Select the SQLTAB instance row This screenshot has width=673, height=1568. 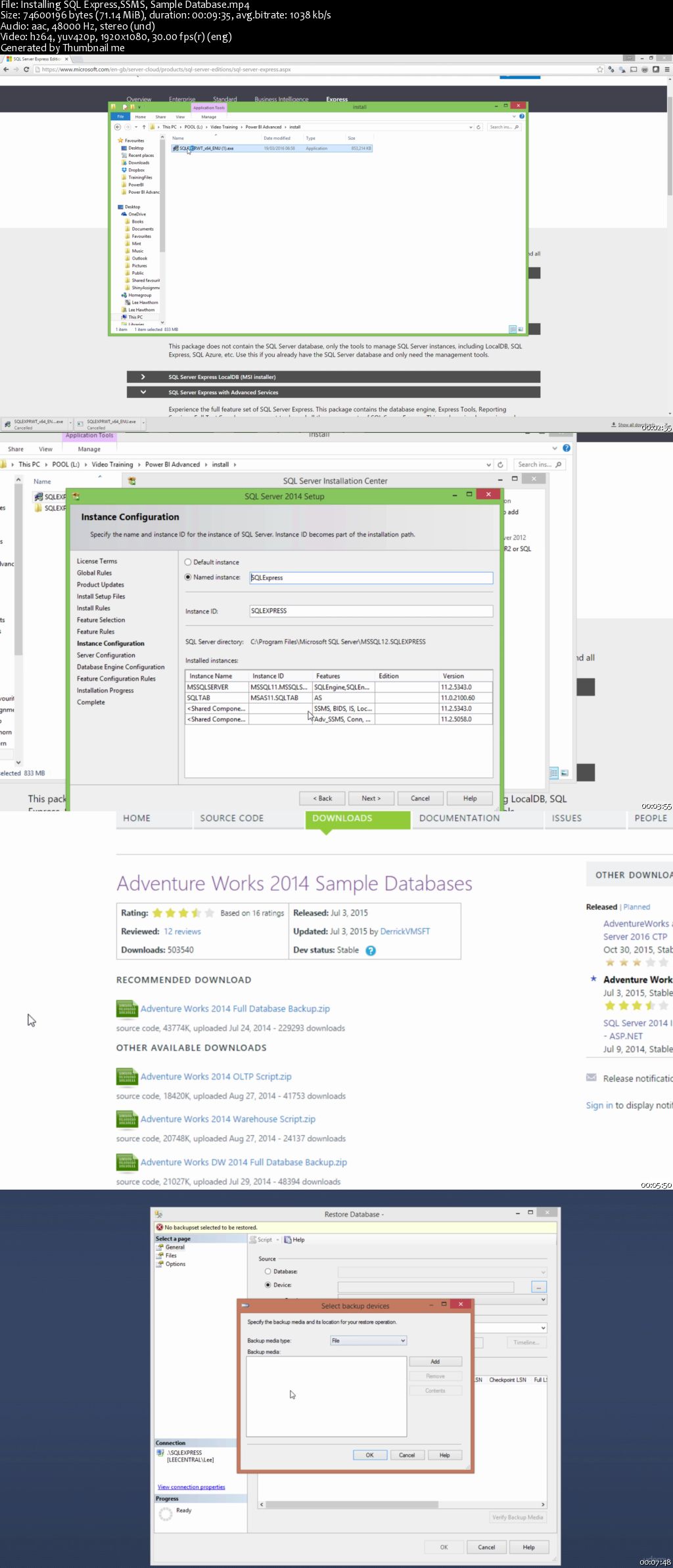click(x=338, y=698)
